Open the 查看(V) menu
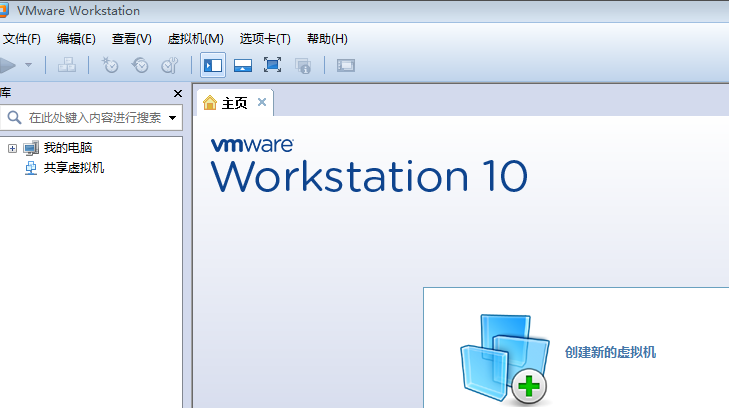The width and height of the screenshot is (729, 408). click(x=132, y=39)
